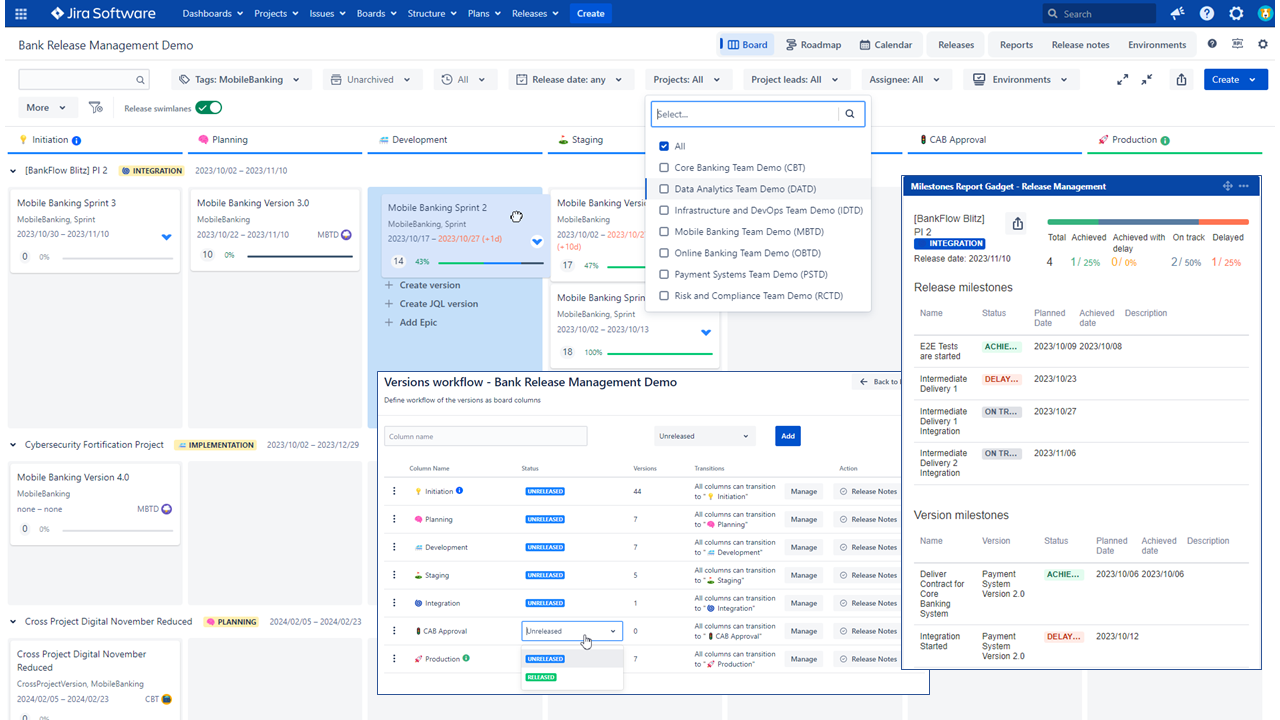Toggle the Release swimlanes switch
Viewport: 1280px width, 720px height.
[208, 108]
